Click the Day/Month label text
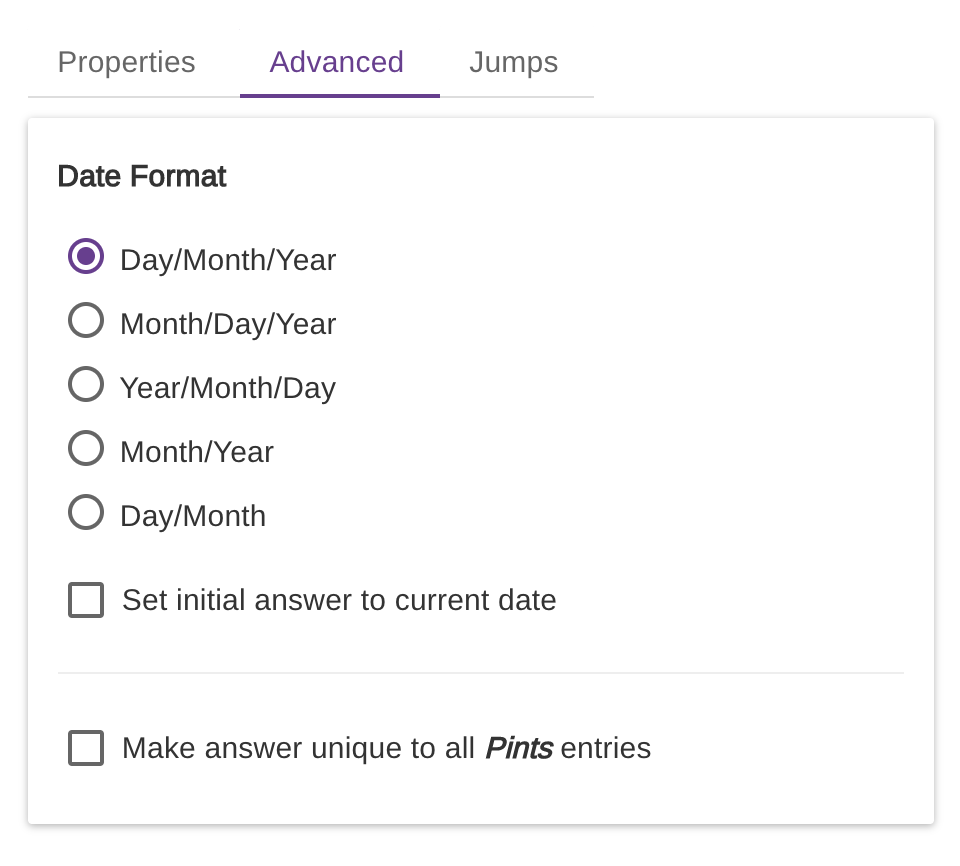 (193, 516)
